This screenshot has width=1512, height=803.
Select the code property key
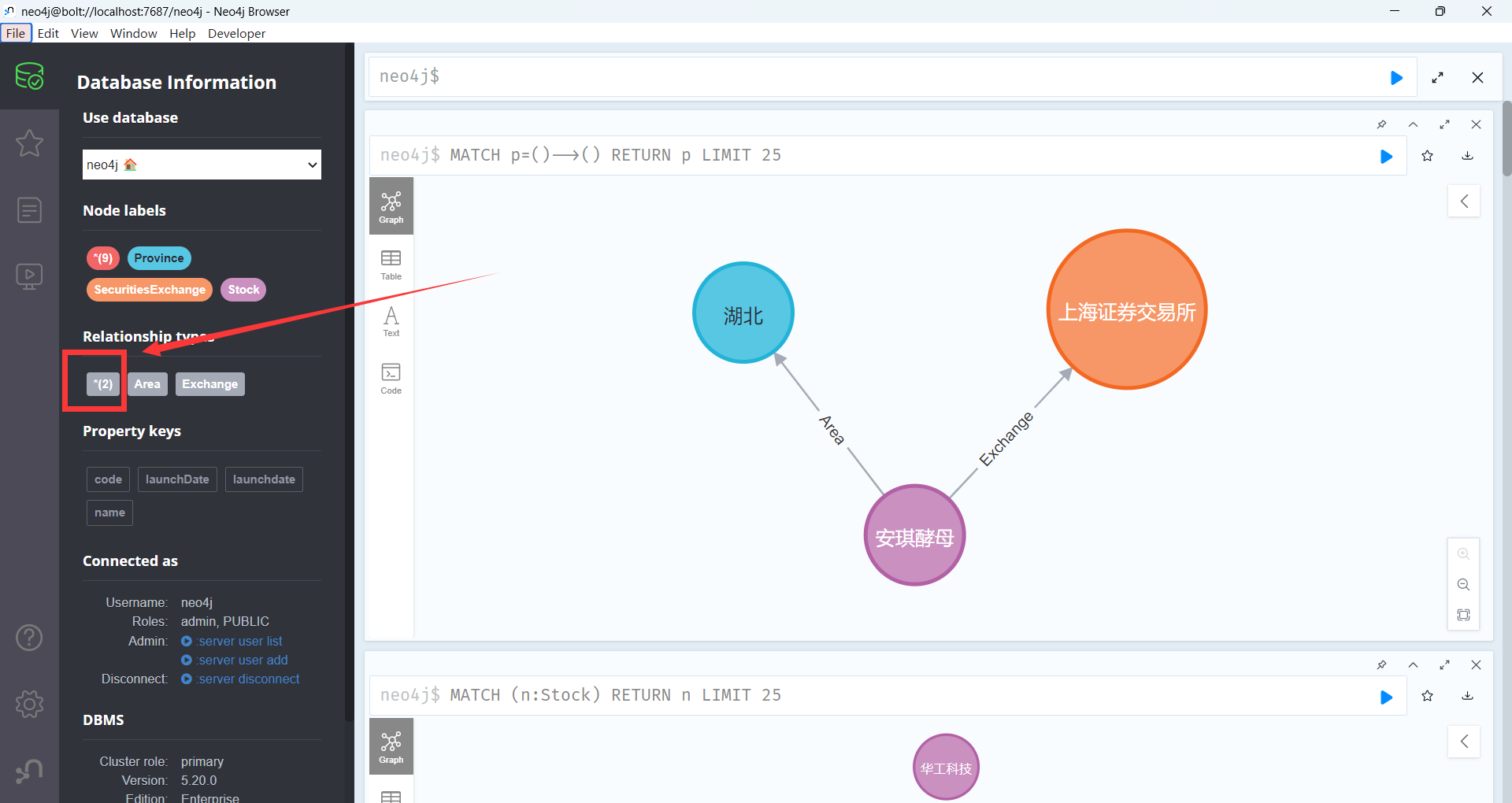point(109,479)
